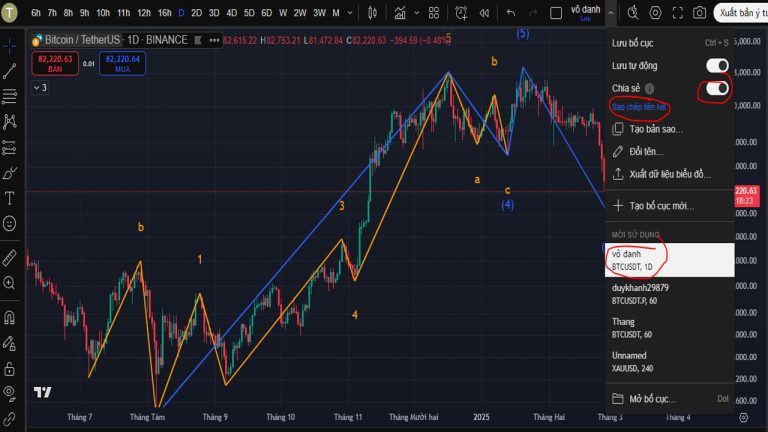
Task: Select the 3W timeframe
Action: tap(319, 13)
